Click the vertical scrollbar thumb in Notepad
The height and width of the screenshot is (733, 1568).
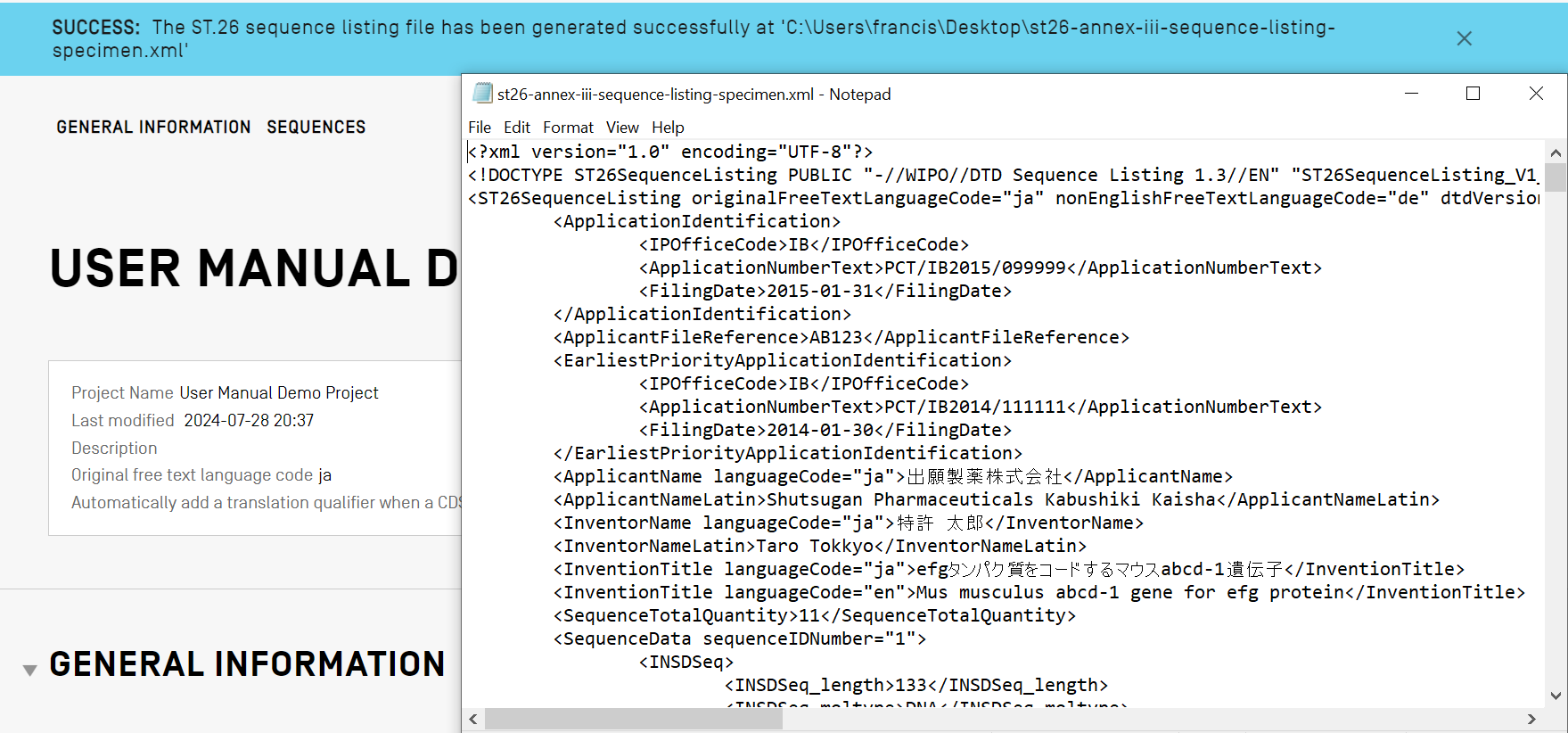pos(1556,177)
